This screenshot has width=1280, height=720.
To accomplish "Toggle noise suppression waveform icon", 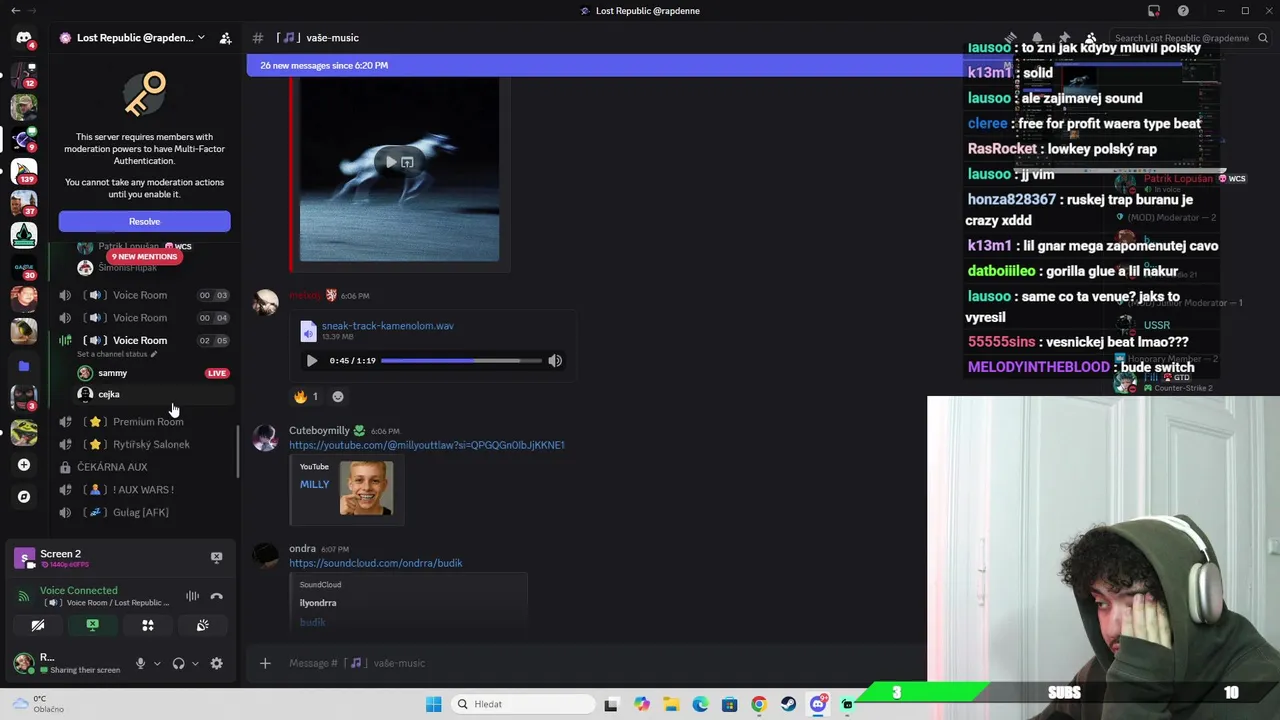I will point(192,596).
